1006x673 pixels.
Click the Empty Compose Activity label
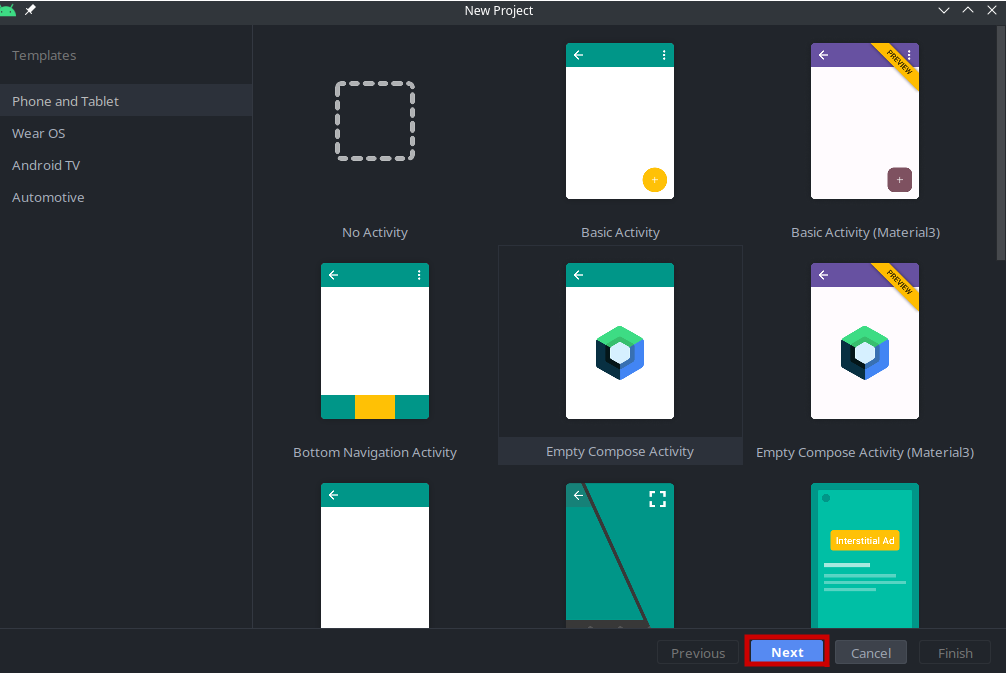[620, 452]
